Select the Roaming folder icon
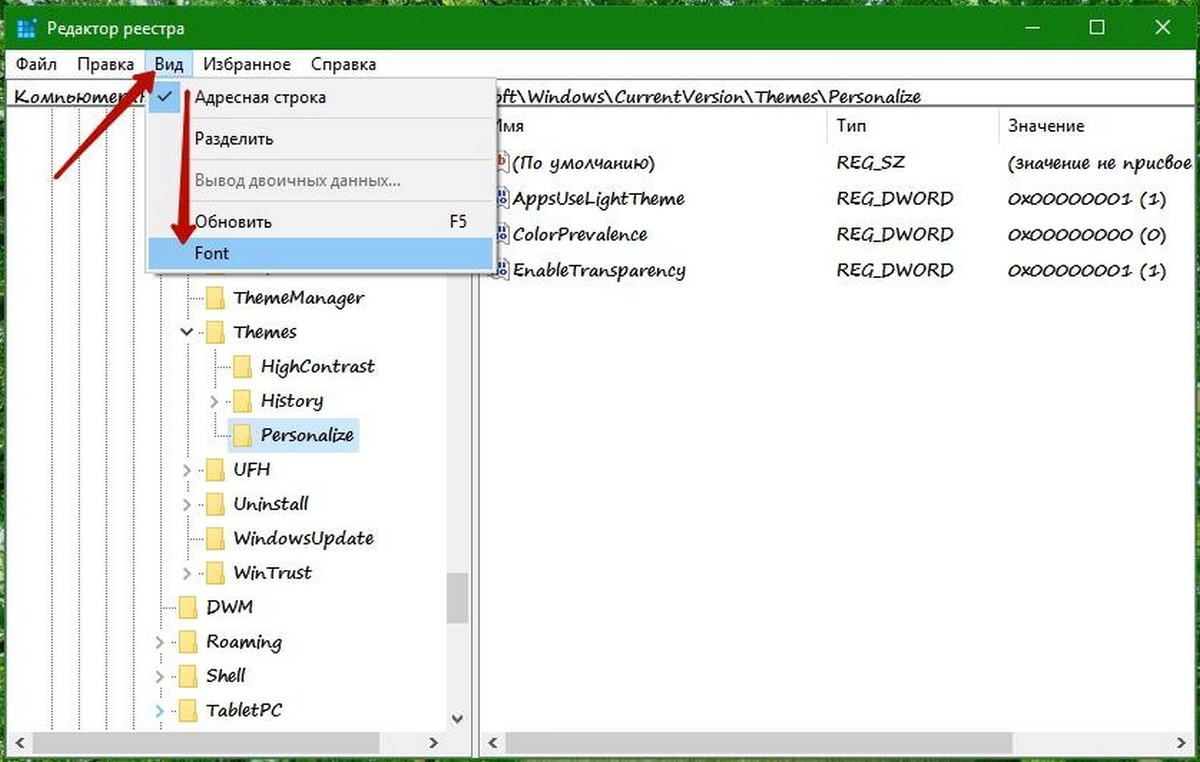The image size is (1200, 762). (188, 642)
